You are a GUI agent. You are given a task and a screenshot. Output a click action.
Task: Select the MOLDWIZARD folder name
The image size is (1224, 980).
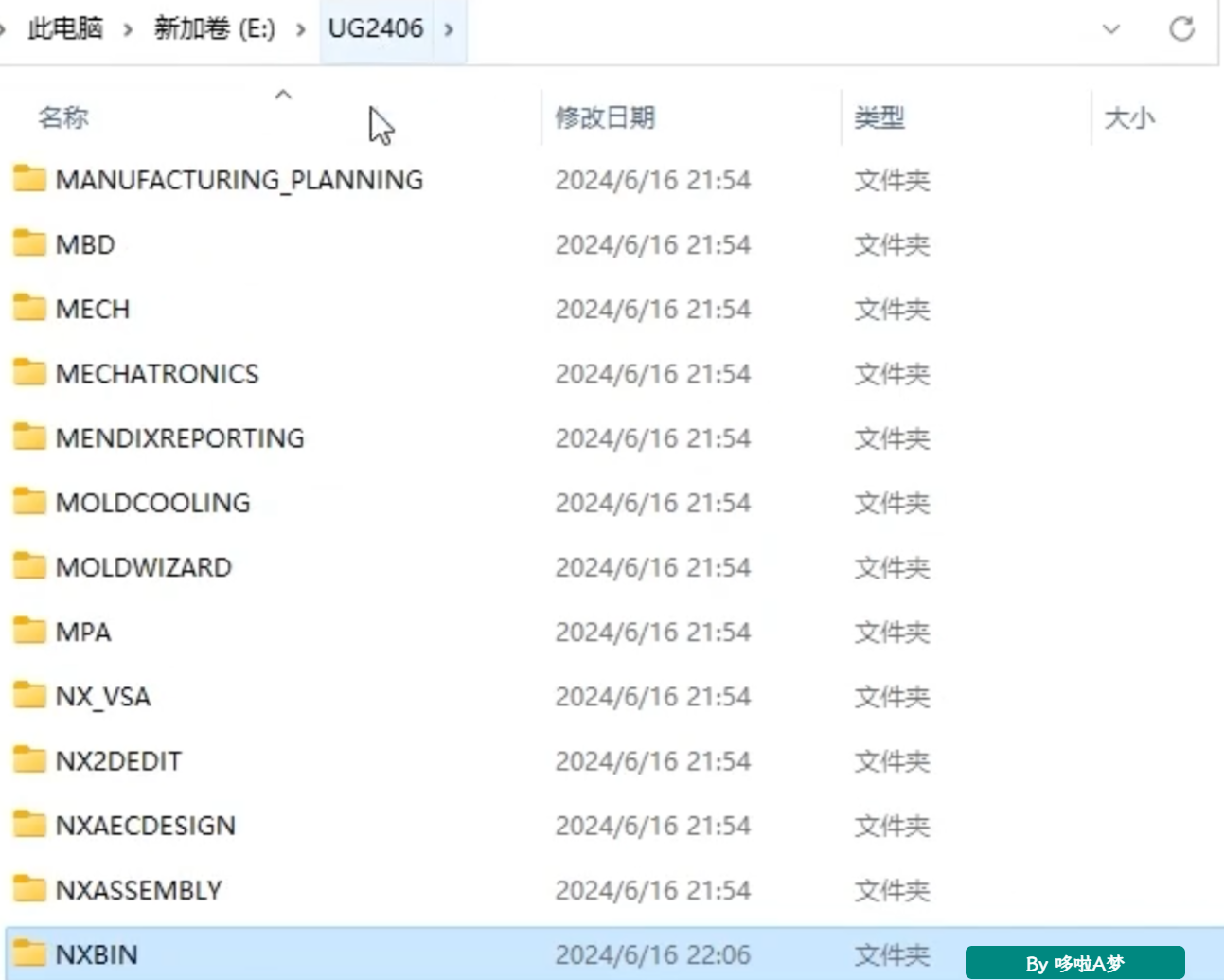click(x=144, y=567)
